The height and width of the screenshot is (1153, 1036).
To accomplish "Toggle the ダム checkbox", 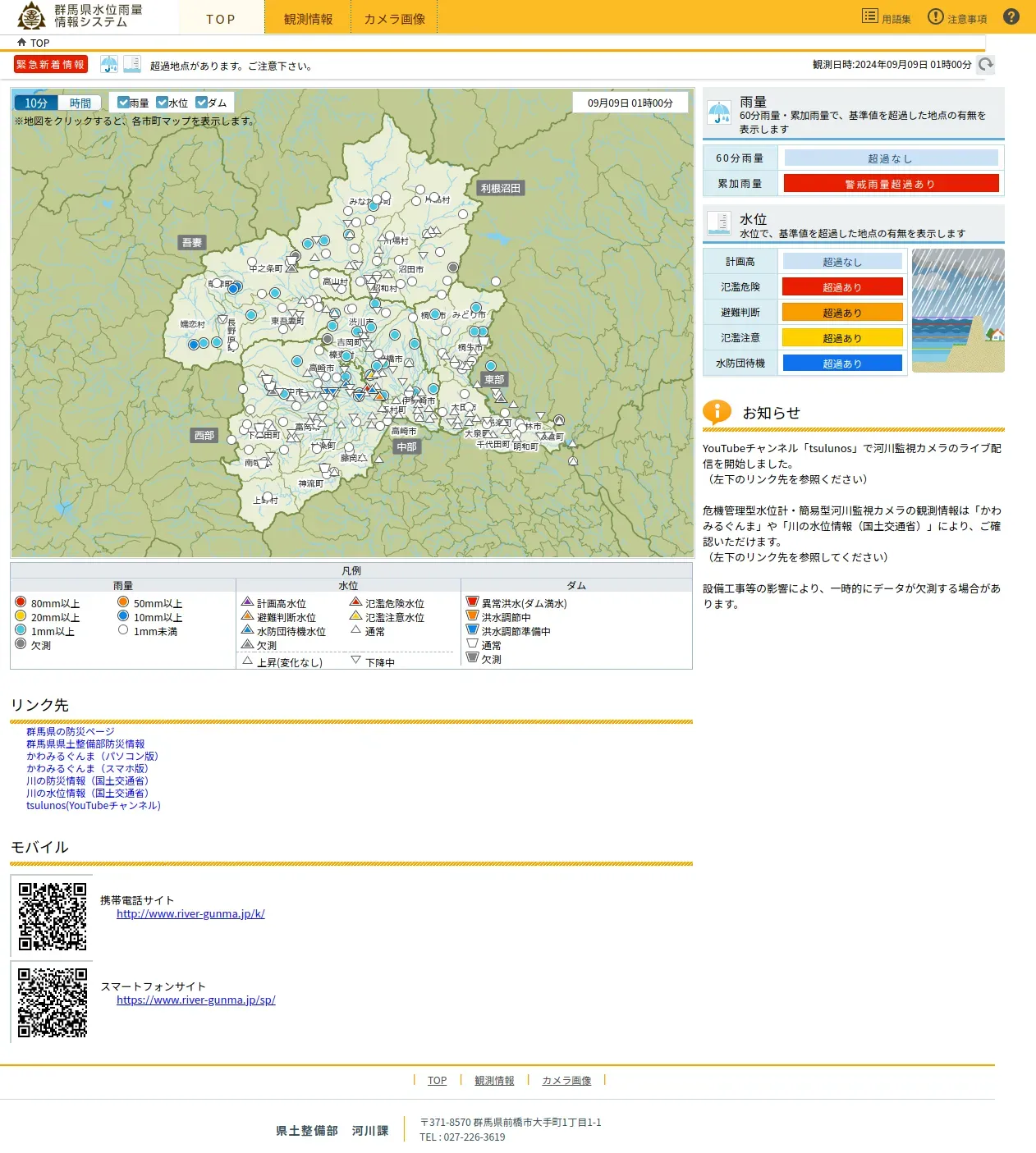I will click(x=201, y=103).
